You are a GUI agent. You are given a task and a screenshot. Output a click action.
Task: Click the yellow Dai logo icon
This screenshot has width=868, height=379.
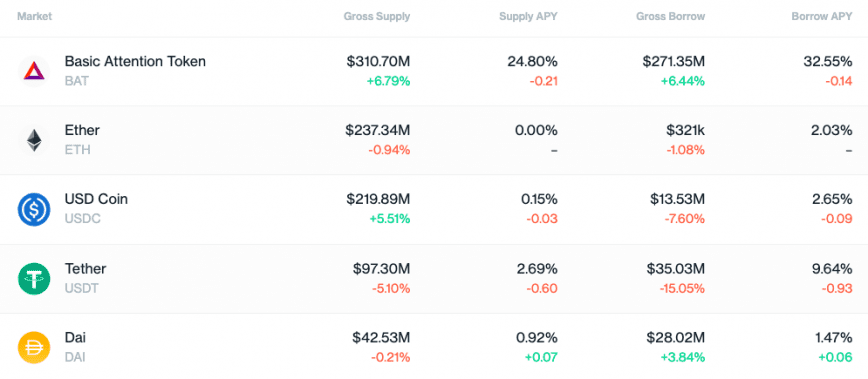[x=34, y=347]
